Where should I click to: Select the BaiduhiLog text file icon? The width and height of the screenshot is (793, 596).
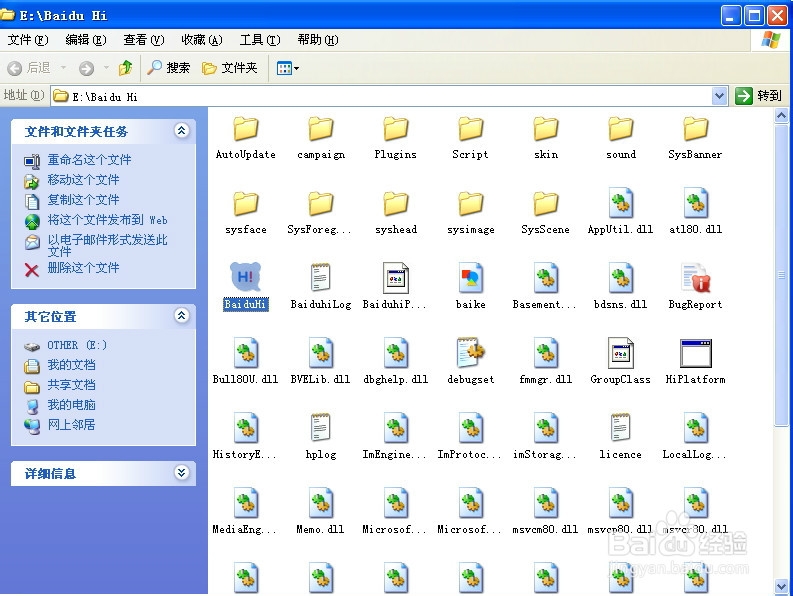tap(321, 277)
